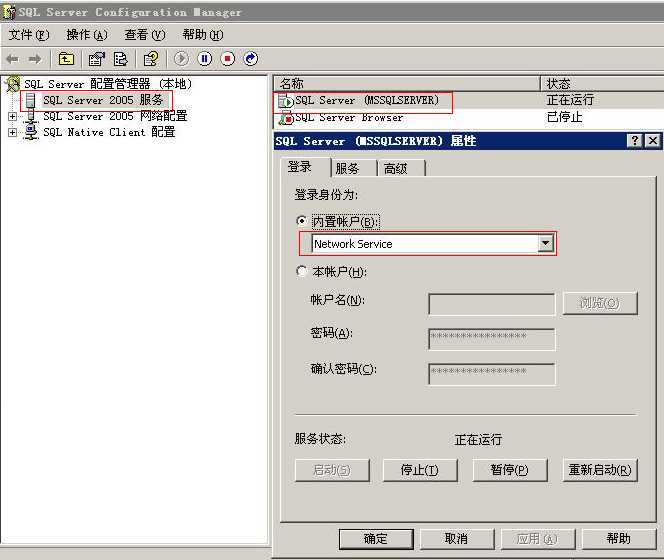The width and height of the screenshot is (664, 560).
Task: Click the root node icon of 配置管理器 (本地)
Action: (13, 84)
